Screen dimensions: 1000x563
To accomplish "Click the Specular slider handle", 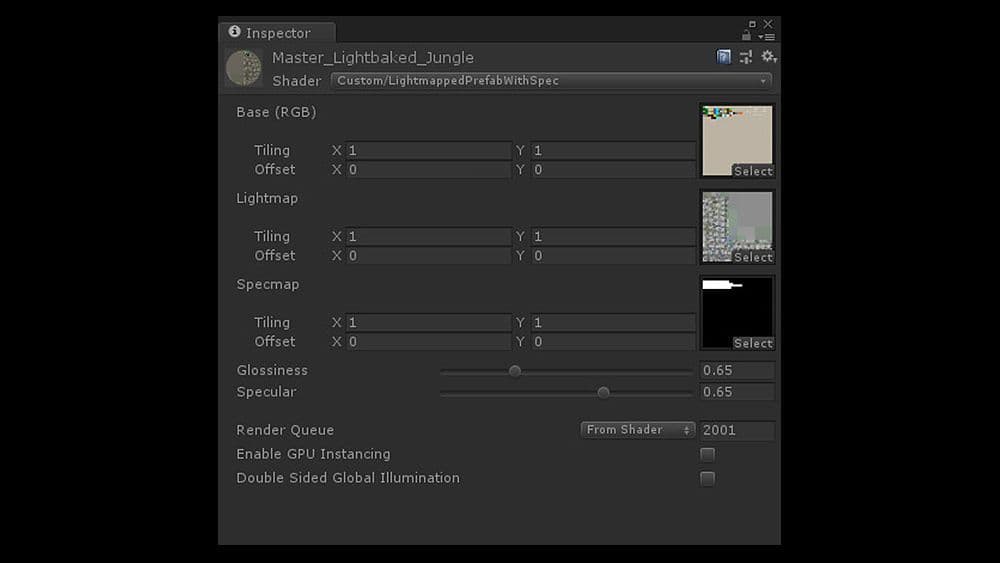I will pos(603,392).
